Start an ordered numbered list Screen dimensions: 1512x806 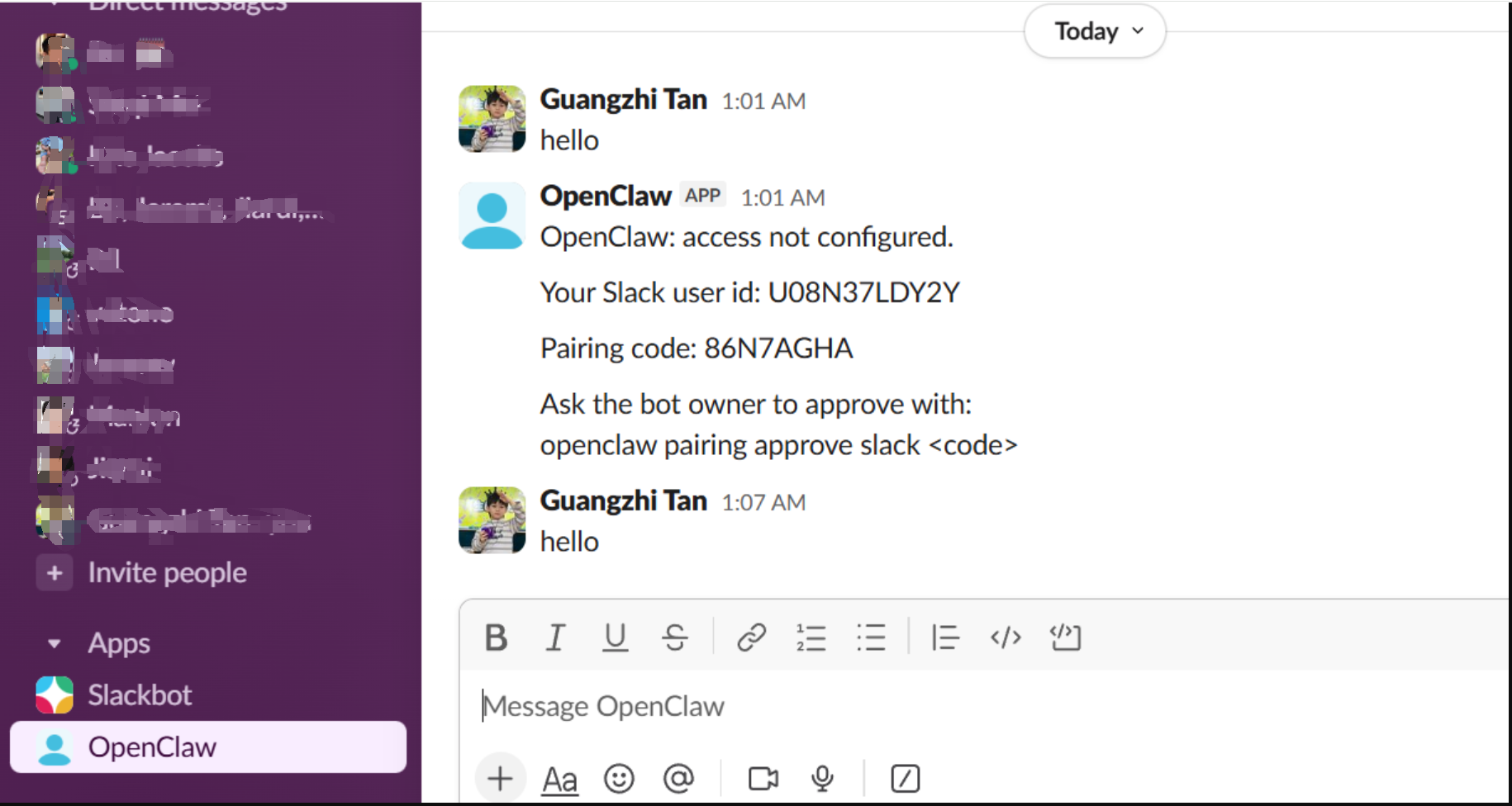coord(811,638)
